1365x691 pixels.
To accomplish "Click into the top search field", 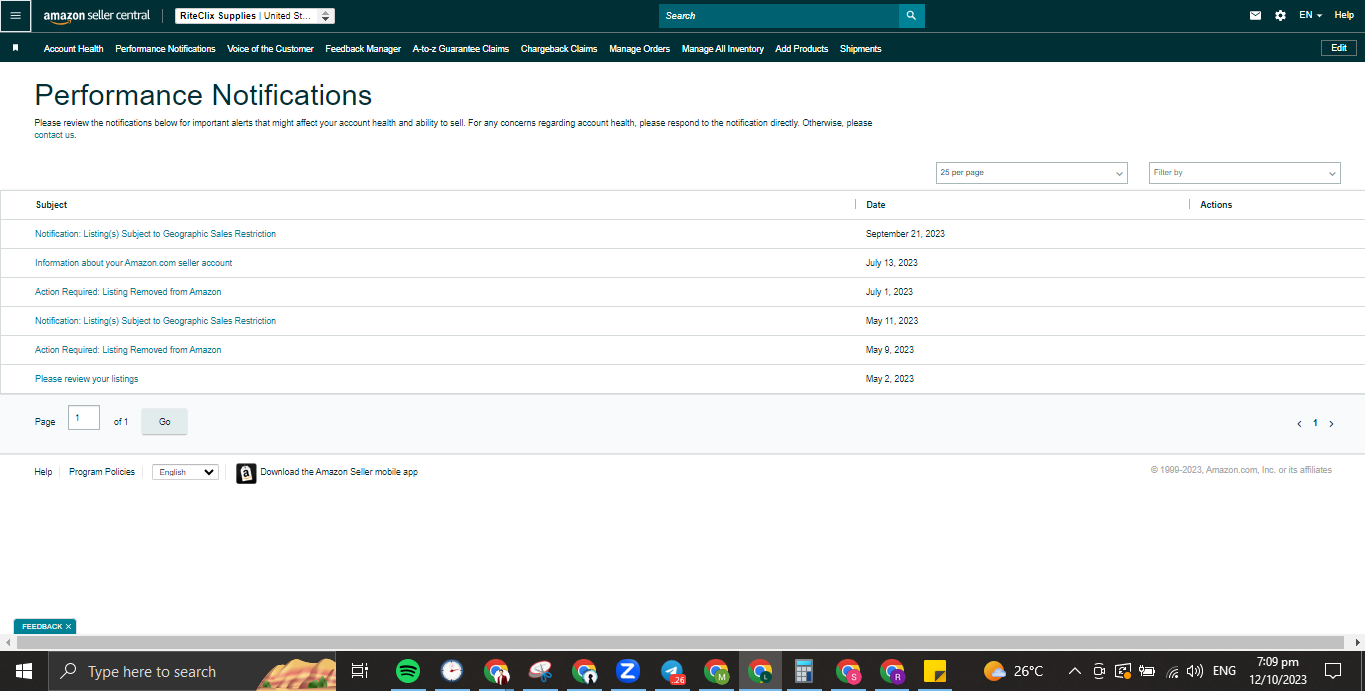I will 779,16.
